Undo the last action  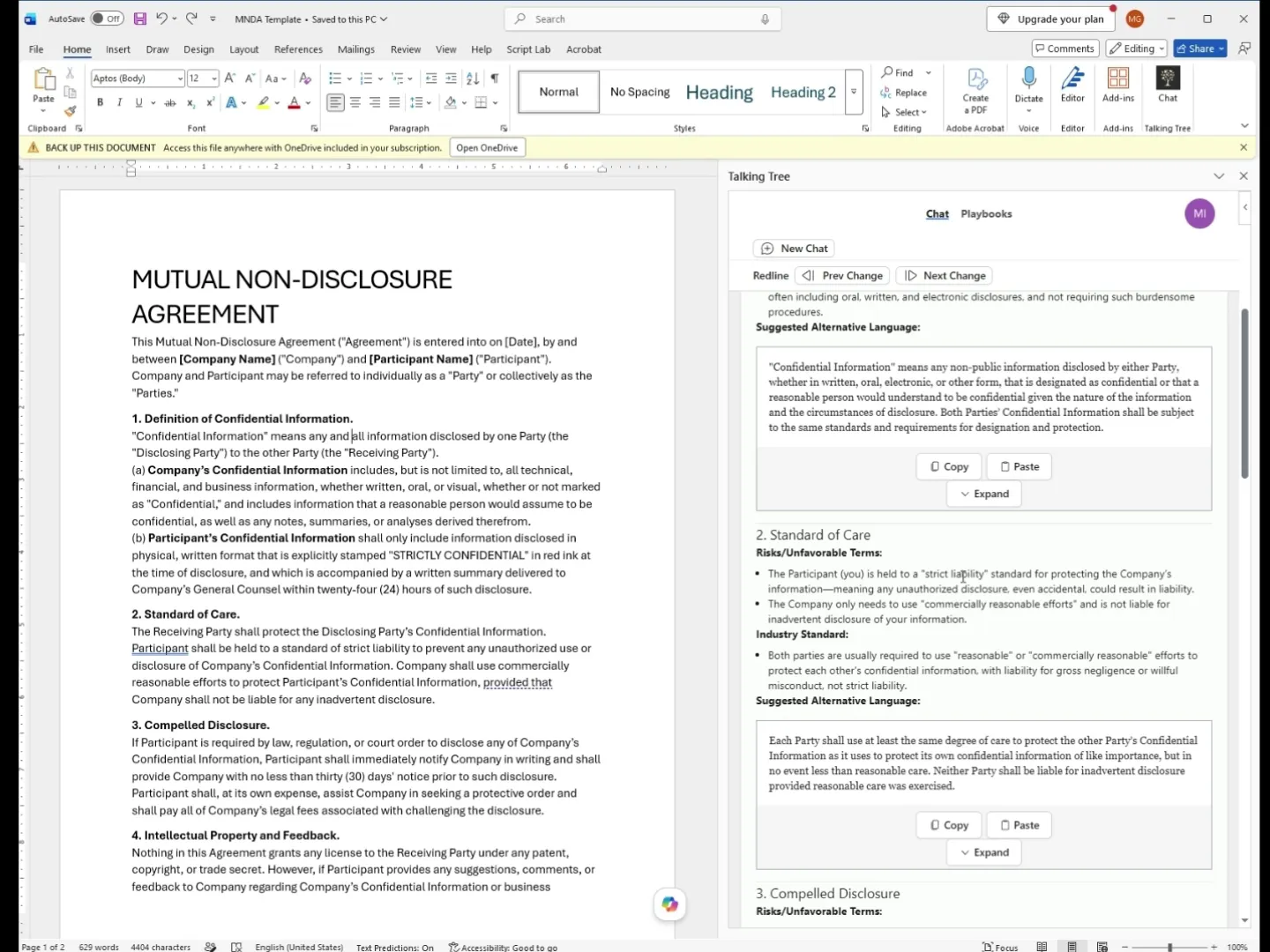point(161,19)
